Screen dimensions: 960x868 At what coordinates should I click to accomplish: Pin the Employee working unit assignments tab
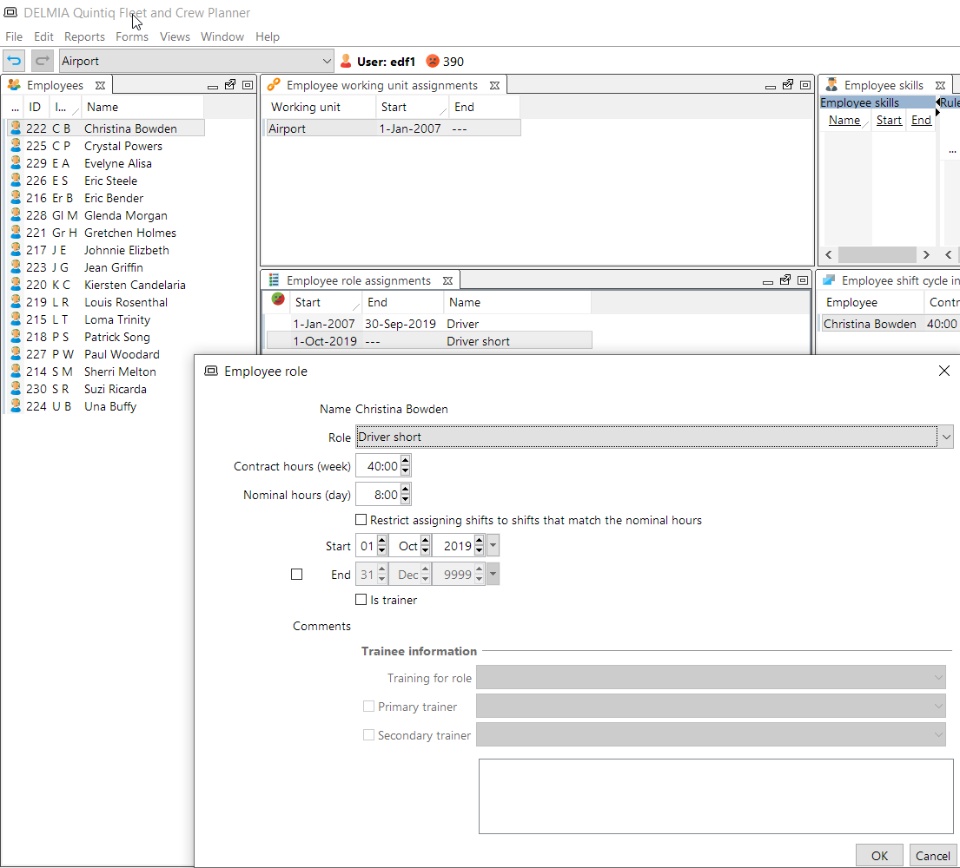[x=495, y=86]
